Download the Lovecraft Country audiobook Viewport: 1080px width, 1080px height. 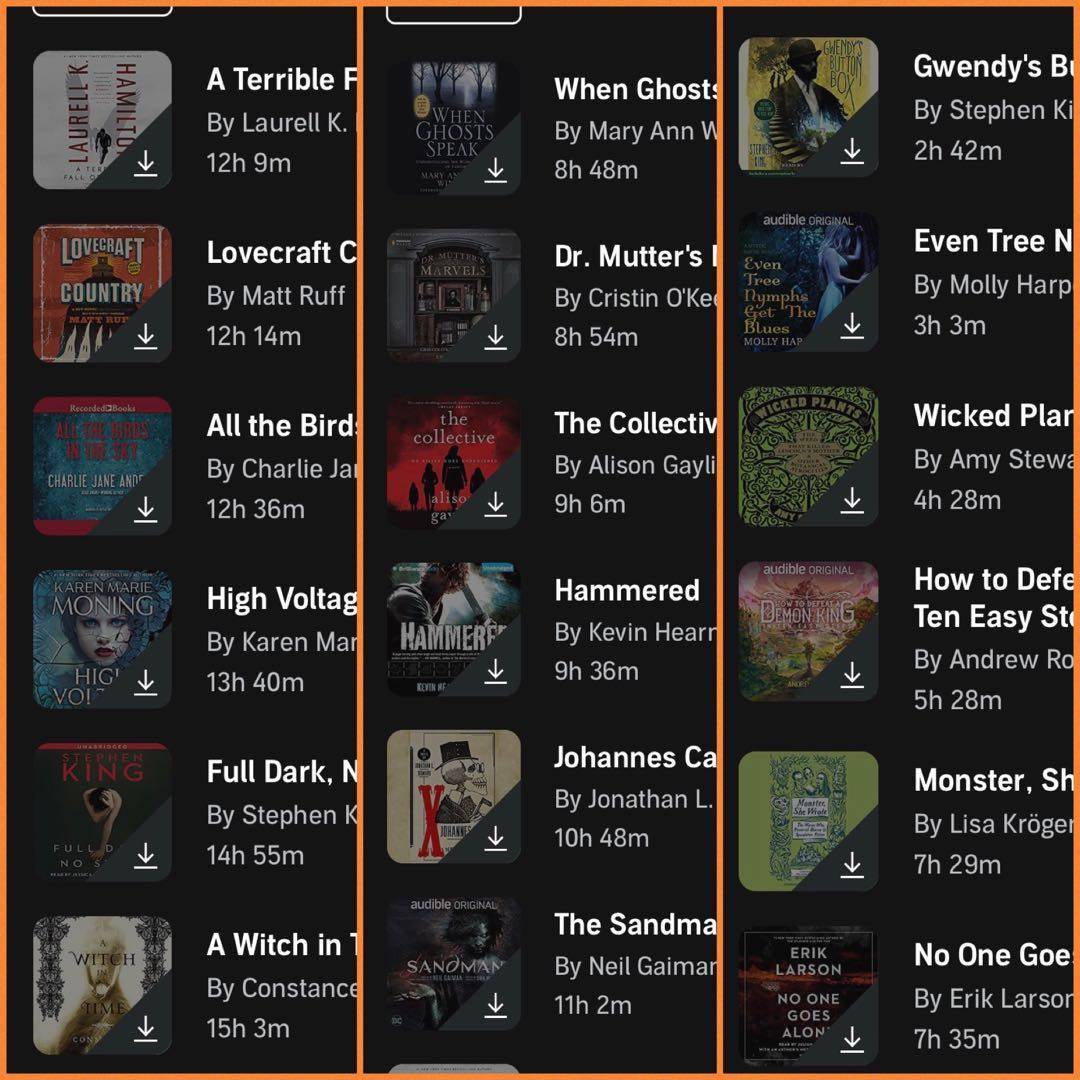(x=145, y=336)
